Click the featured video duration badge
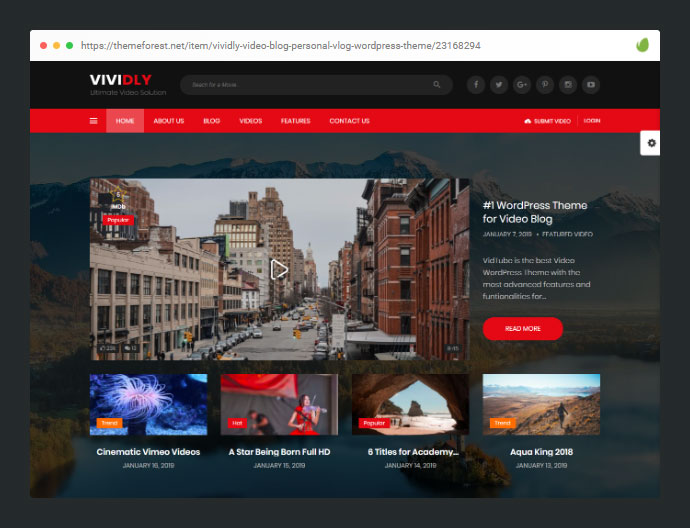The height and width of the screenshot is (528, 690). [x=453, y=348]
